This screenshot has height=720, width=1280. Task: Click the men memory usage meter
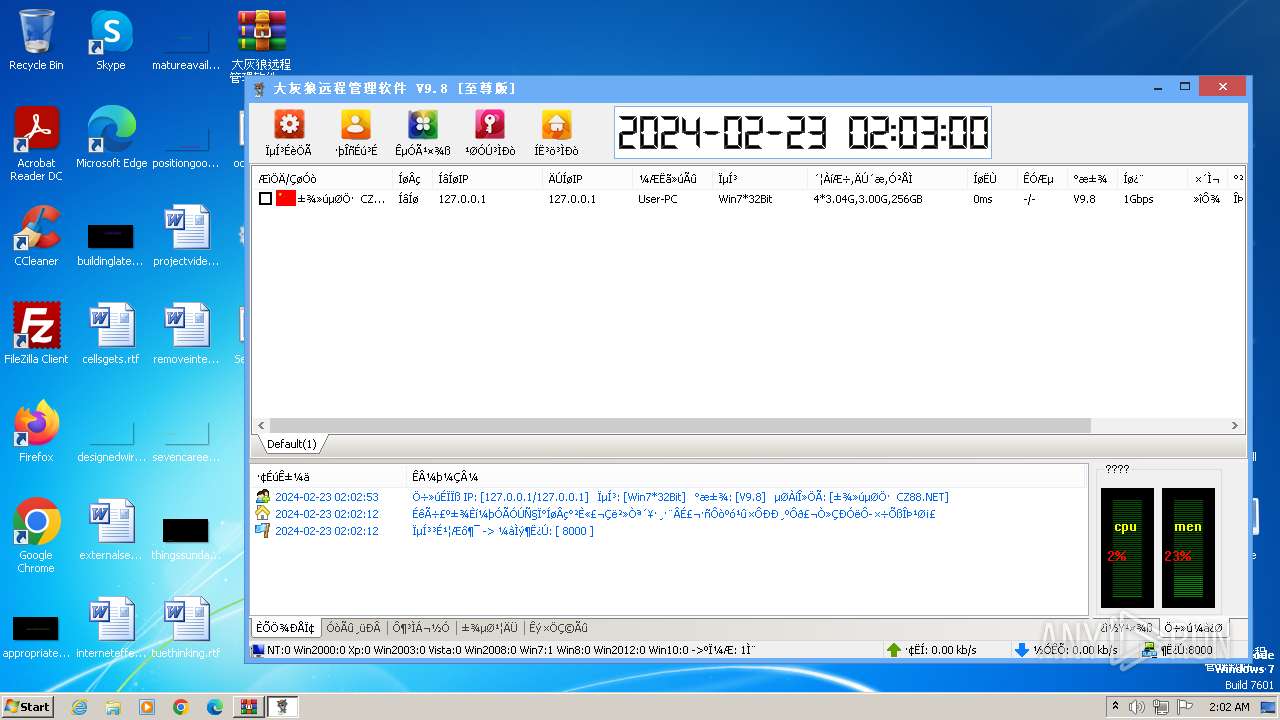[x=1188, y=548]
